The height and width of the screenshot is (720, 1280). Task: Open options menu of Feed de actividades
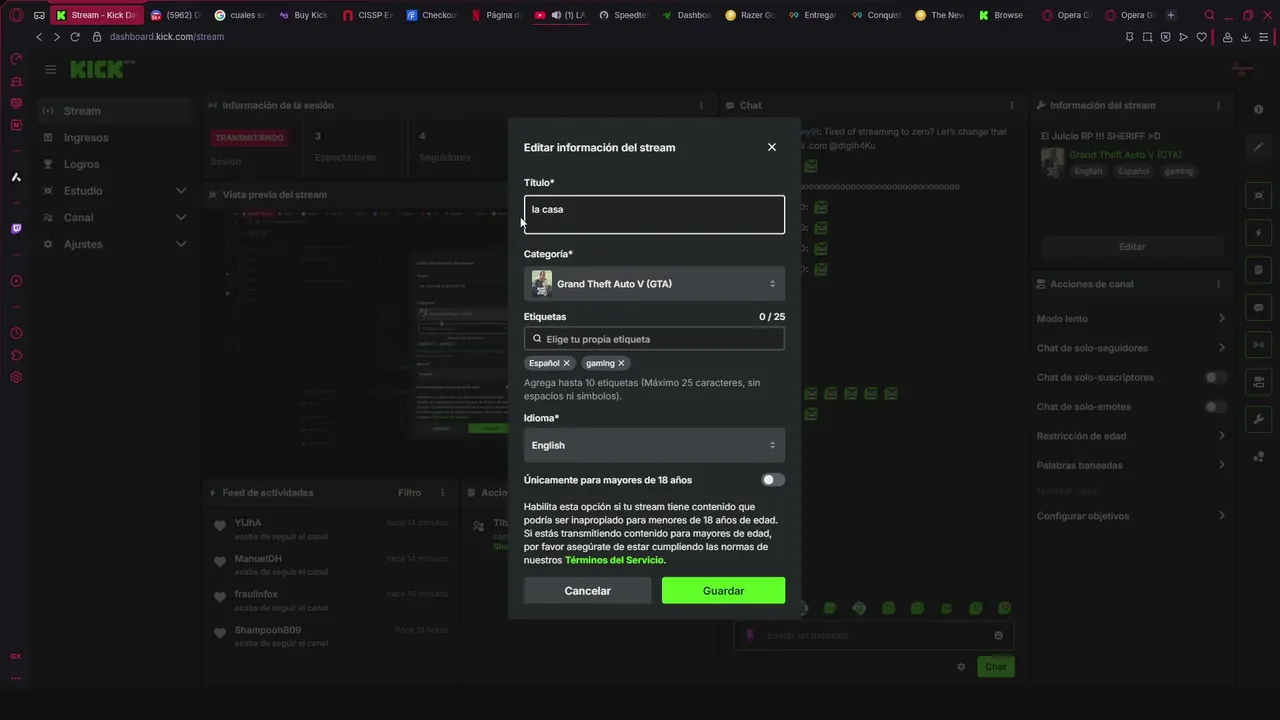(x=443, y=493)
